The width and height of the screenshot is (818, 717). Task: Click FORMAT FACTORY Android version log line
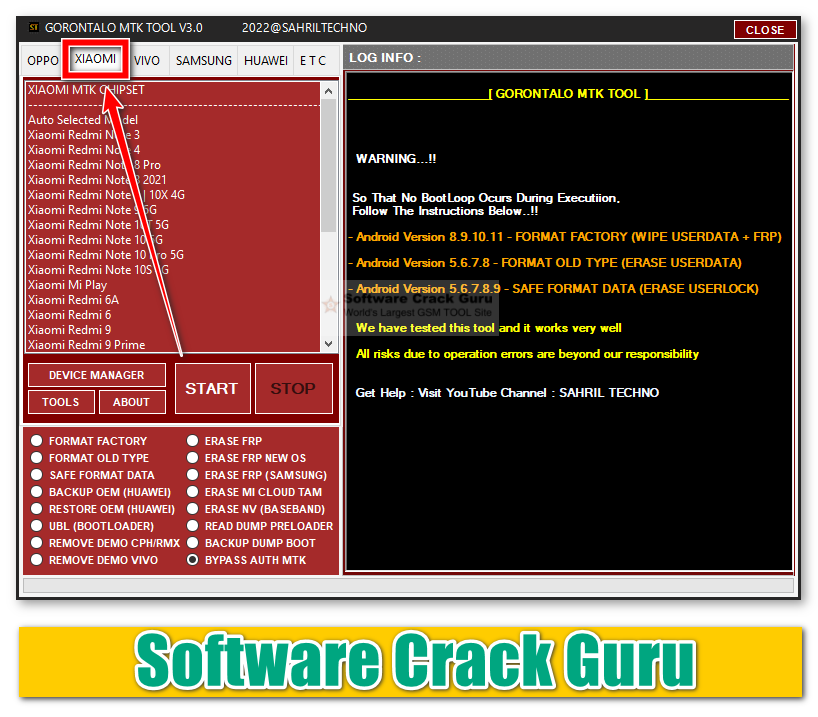[565, 237]
